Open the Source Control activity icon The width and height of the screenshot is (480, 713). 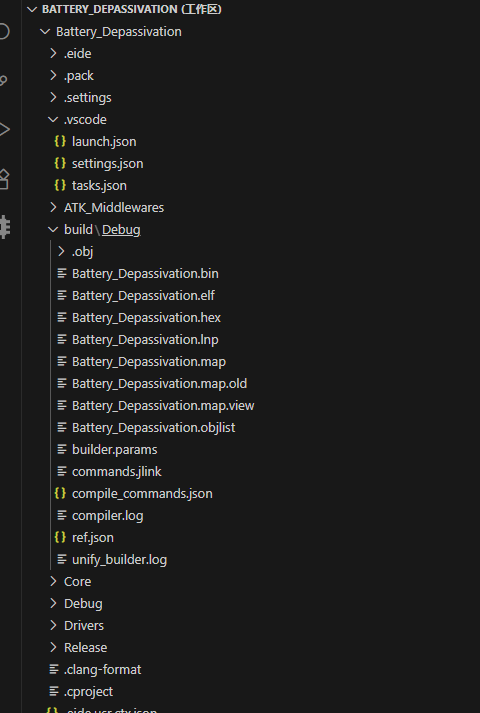click(x=4, y=81)
